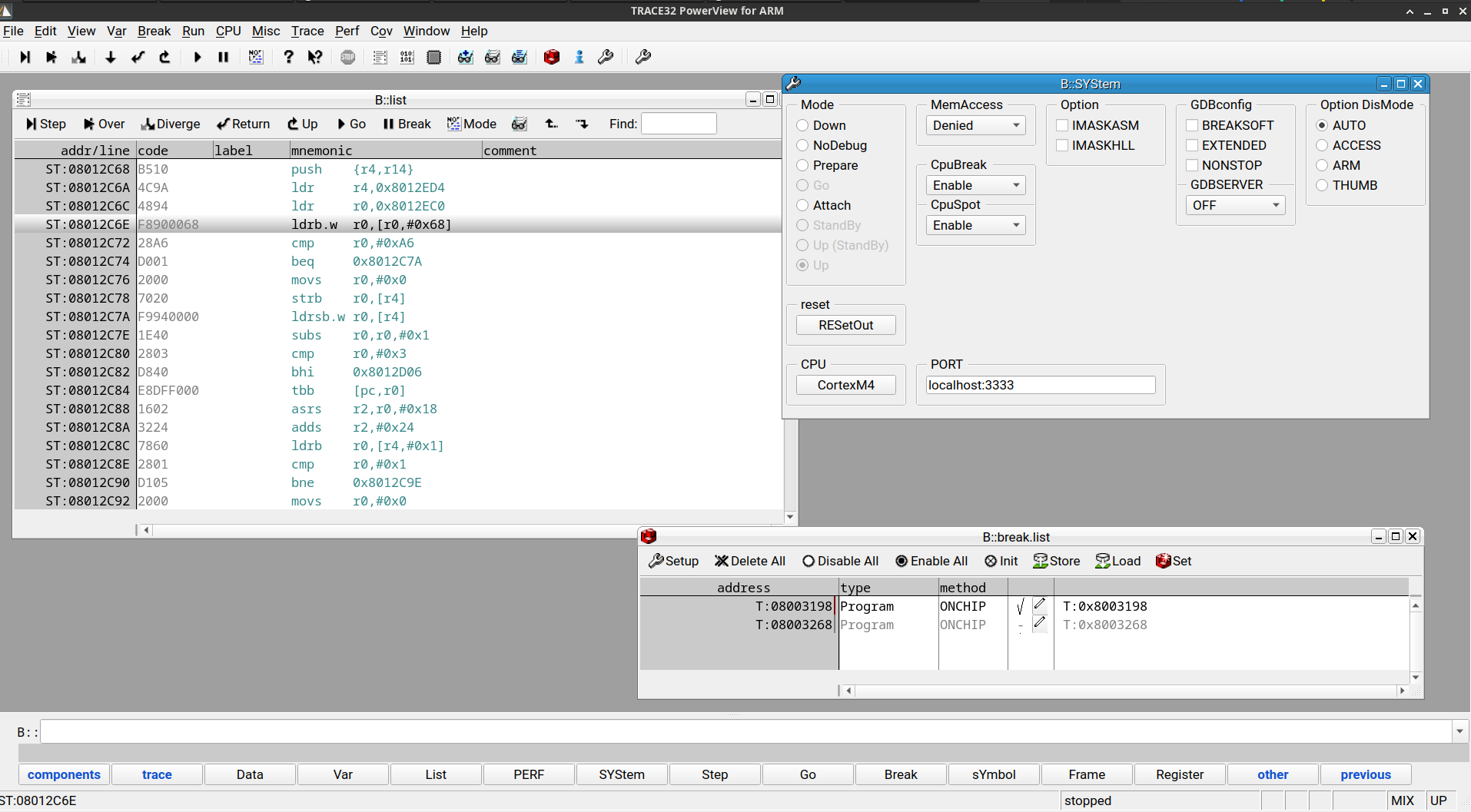Pause execution with the Break icon
1471x812 pixels.
[x=224, y=57]
